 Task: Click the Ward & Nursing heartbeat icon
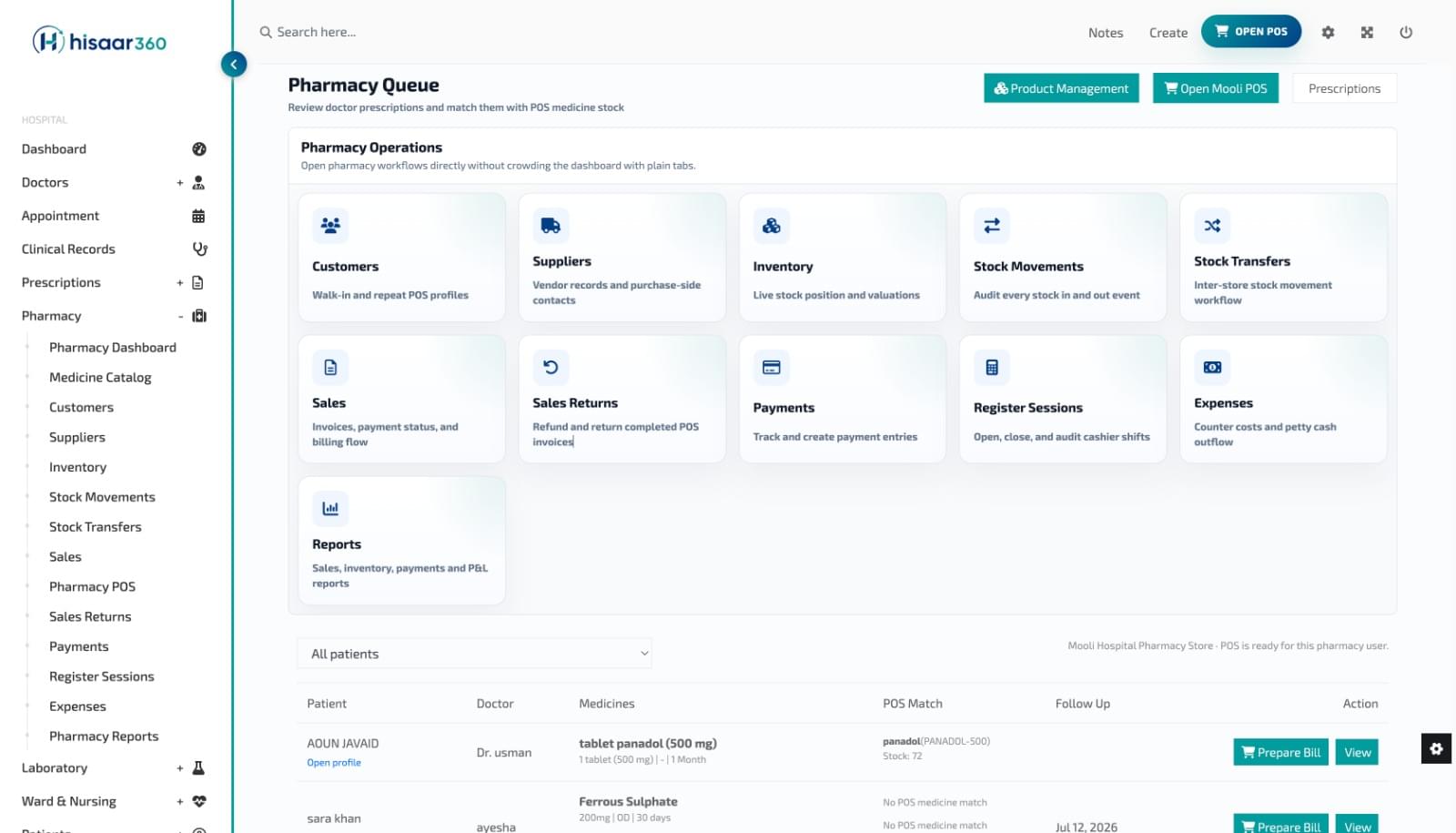pos(199,801)
